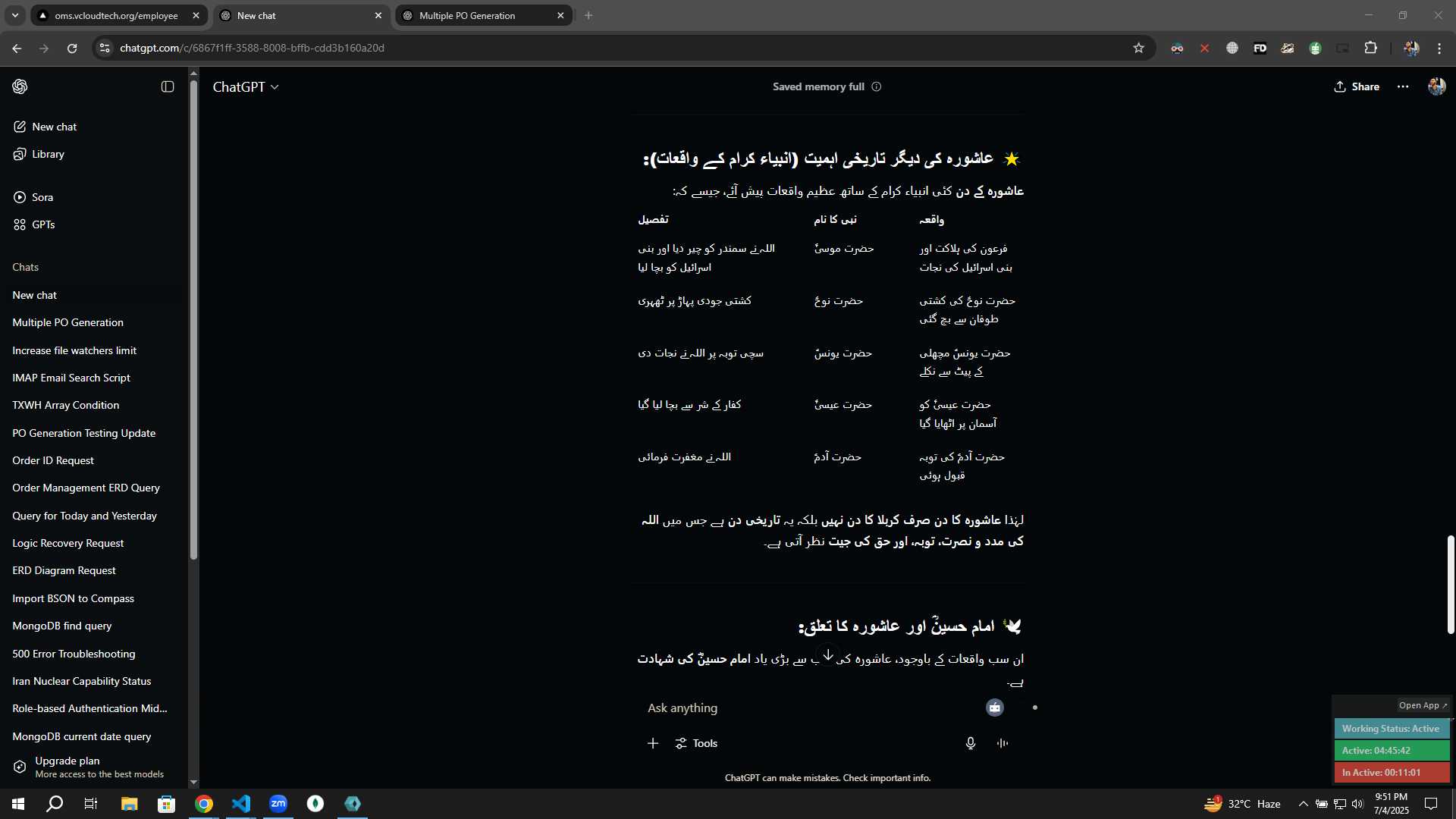Screen dimensions: 1456x819
Task: Click the ChatGPT logo icon in sidebar
Action: click(x=20, y=86)
